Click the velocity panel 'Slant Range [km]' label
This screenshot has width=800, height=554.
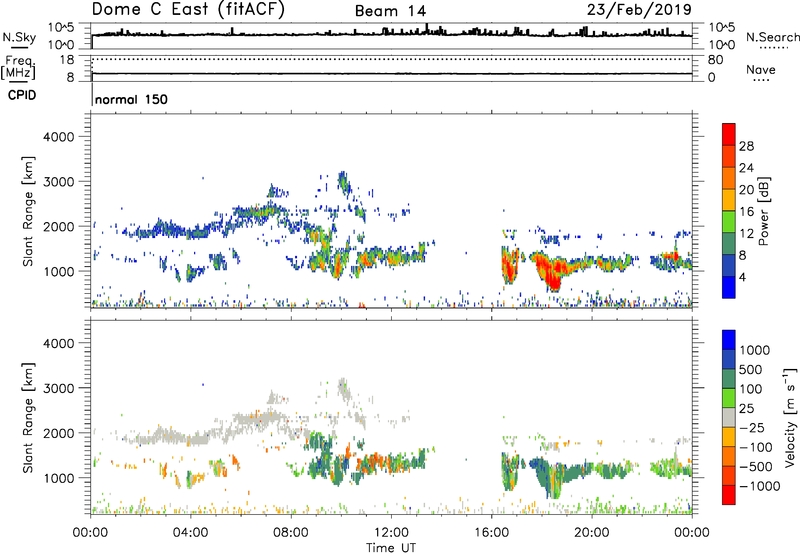28,418
